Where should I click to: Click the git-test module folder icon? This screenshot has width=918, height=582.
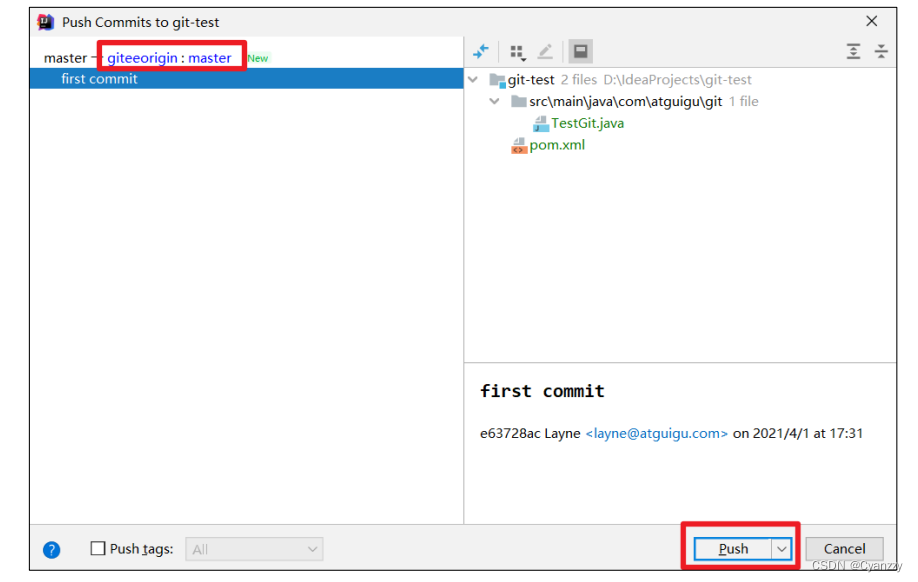coord(497,80)
